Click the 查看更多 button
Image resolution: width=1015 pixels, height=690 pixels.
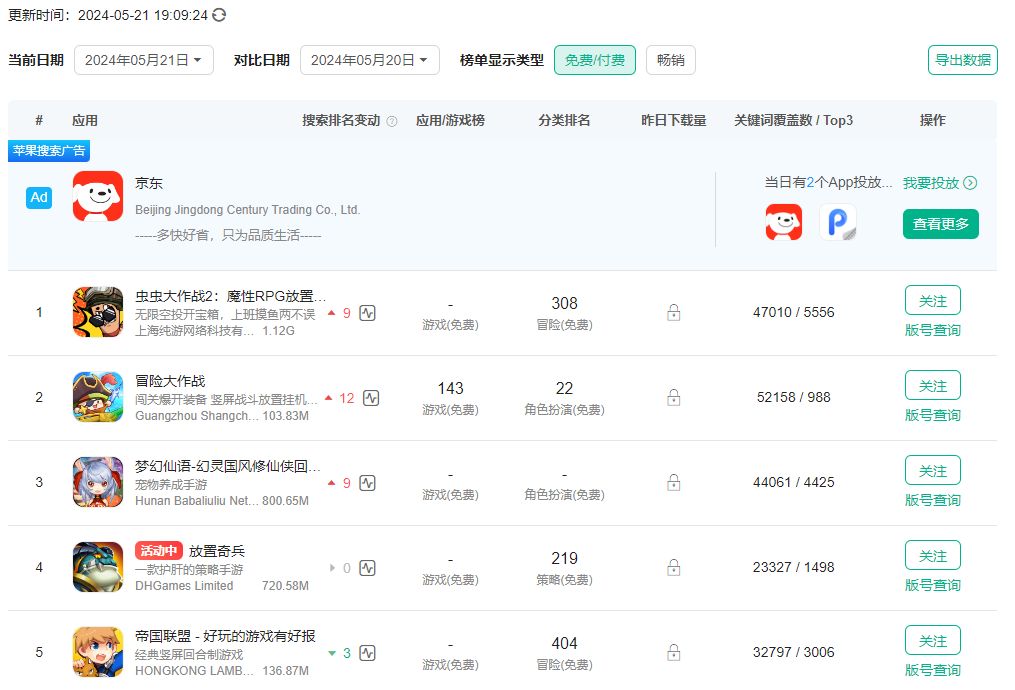(x=941, y=224)
